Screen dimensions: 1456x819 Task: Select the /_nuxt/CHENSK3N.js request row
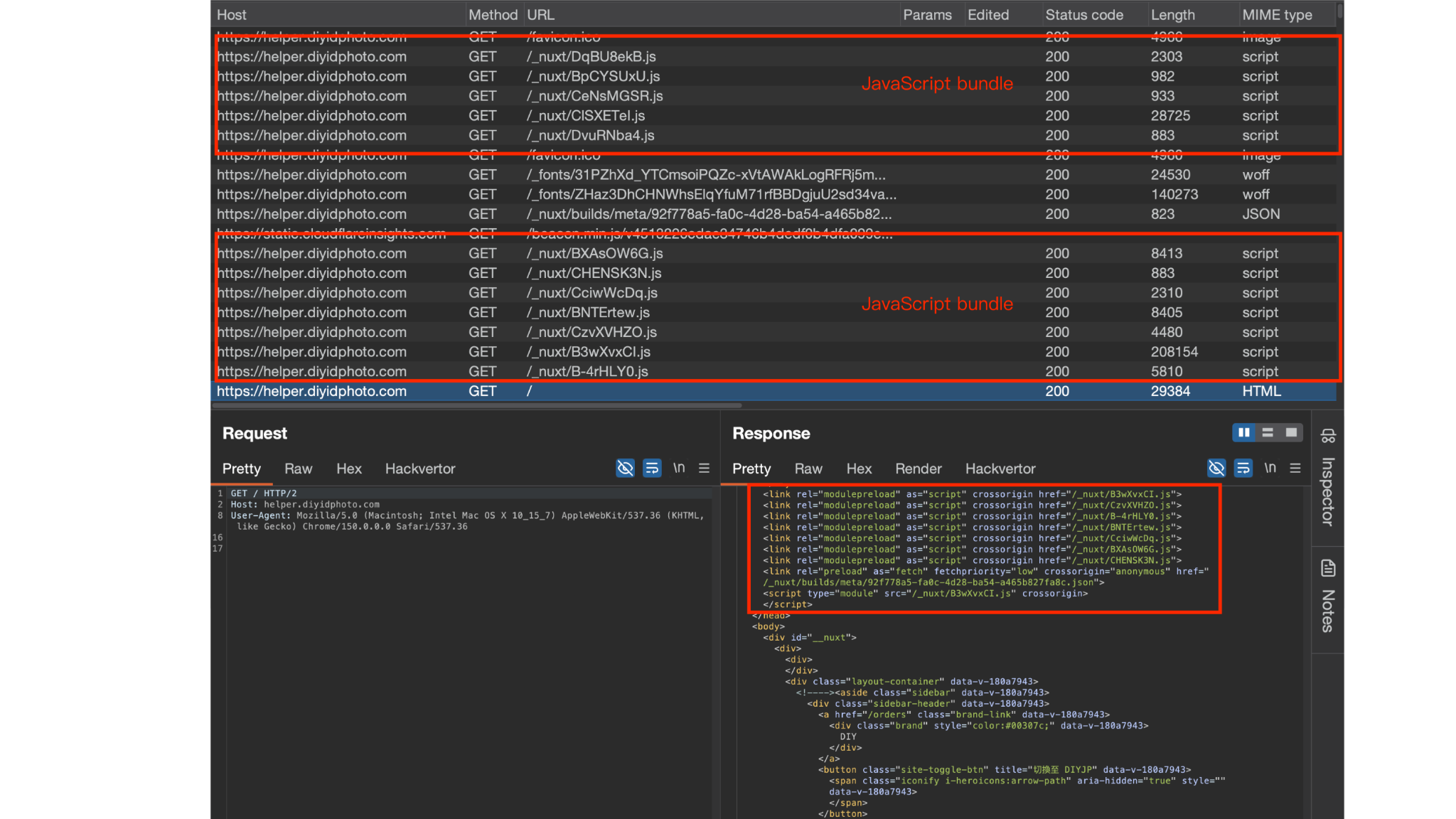(773, 273)
